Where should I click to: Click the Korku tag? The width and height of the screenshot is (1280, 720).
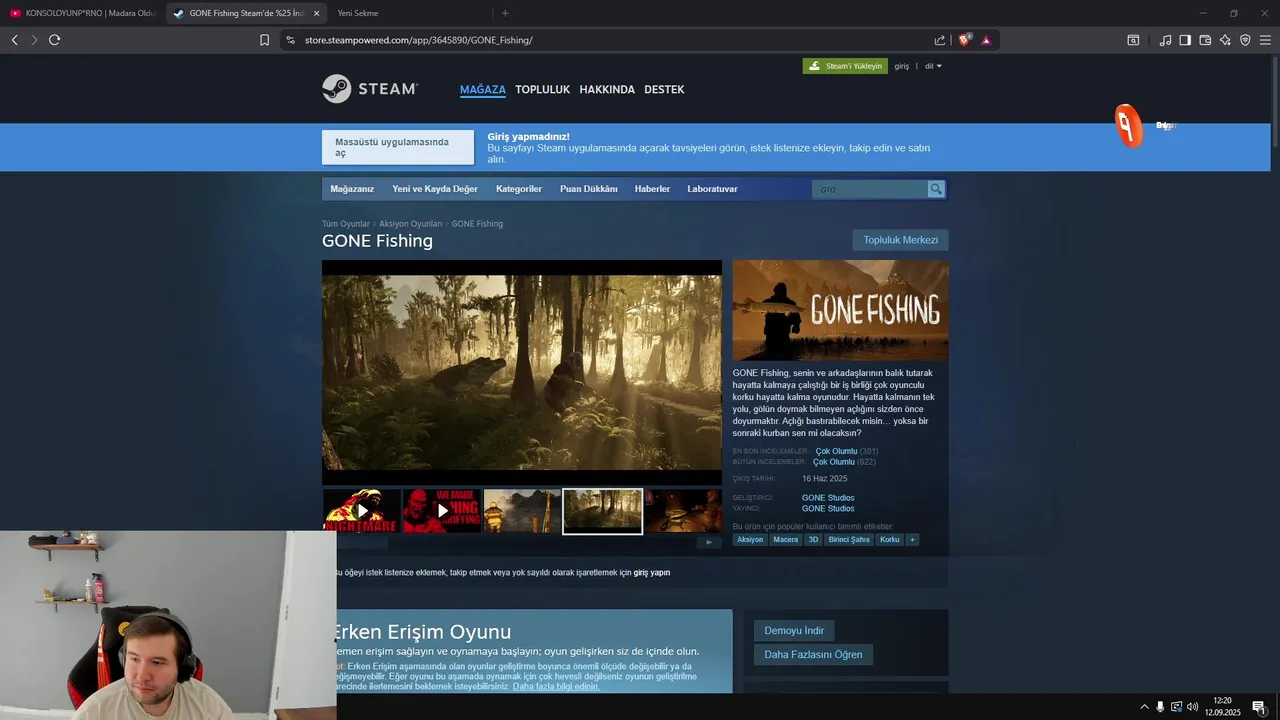889,539
